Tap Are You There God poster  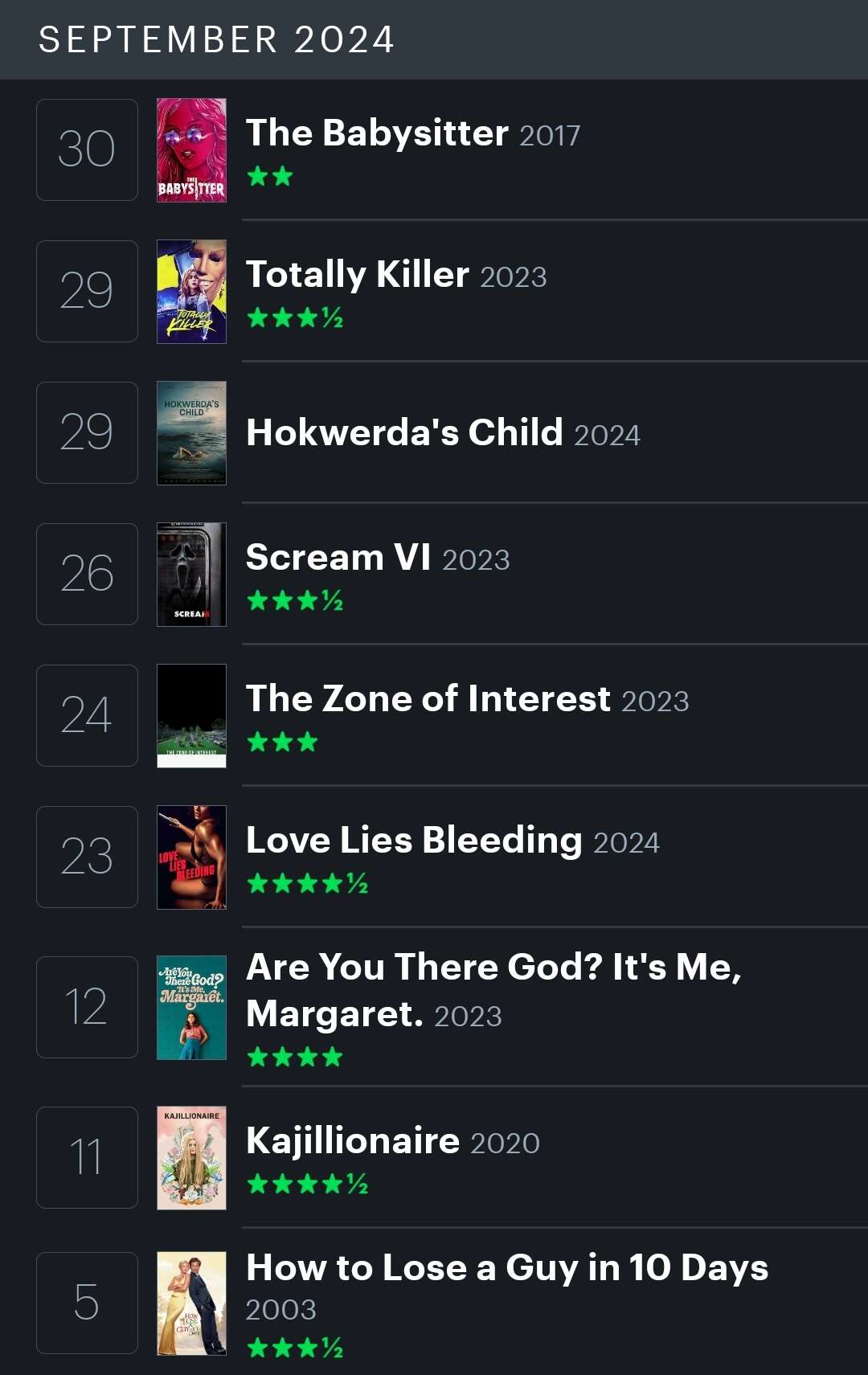(191, 1008)
